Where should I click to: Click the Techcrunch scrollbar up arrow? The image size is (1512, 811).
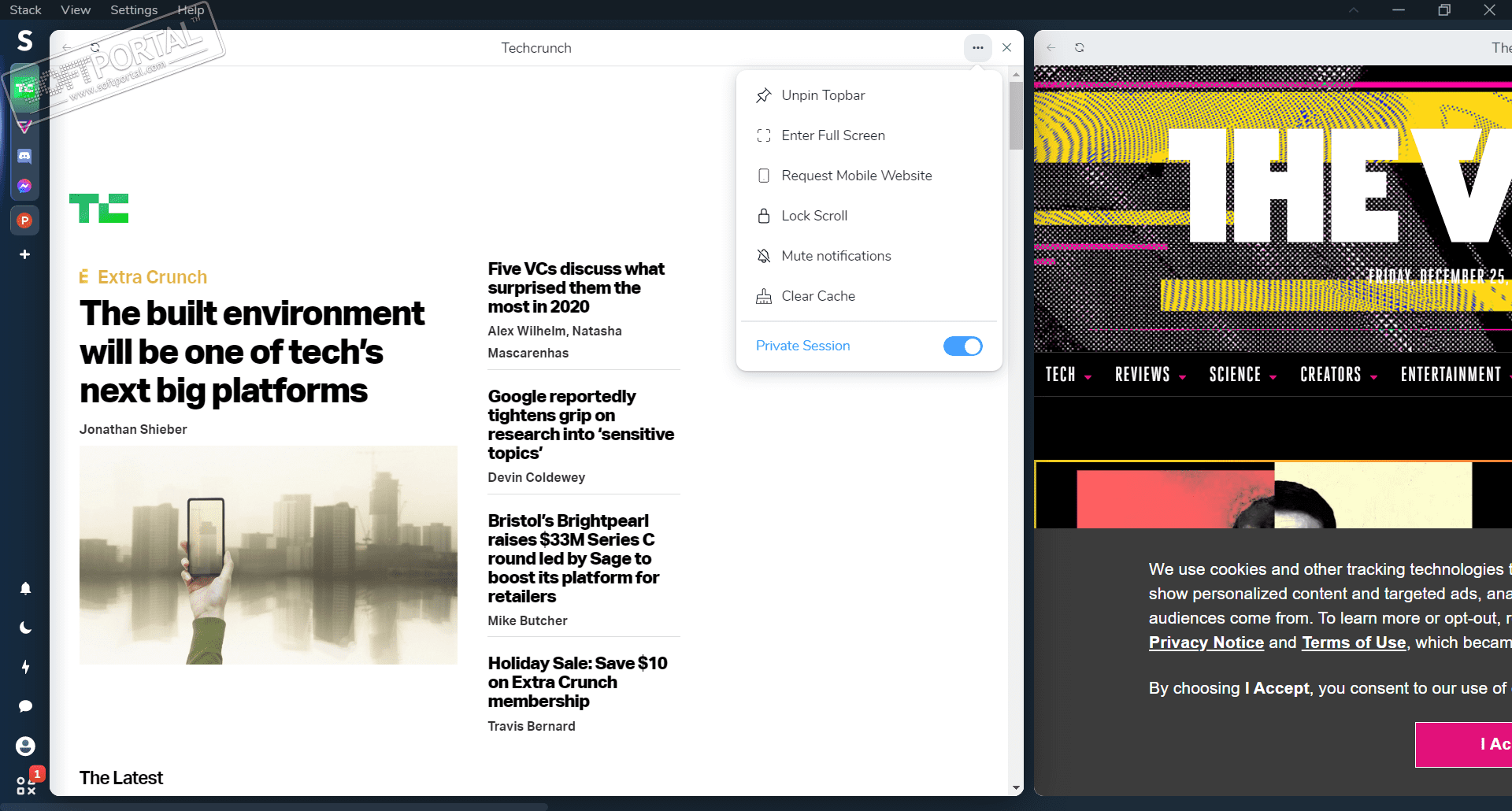coord(1016,74)
